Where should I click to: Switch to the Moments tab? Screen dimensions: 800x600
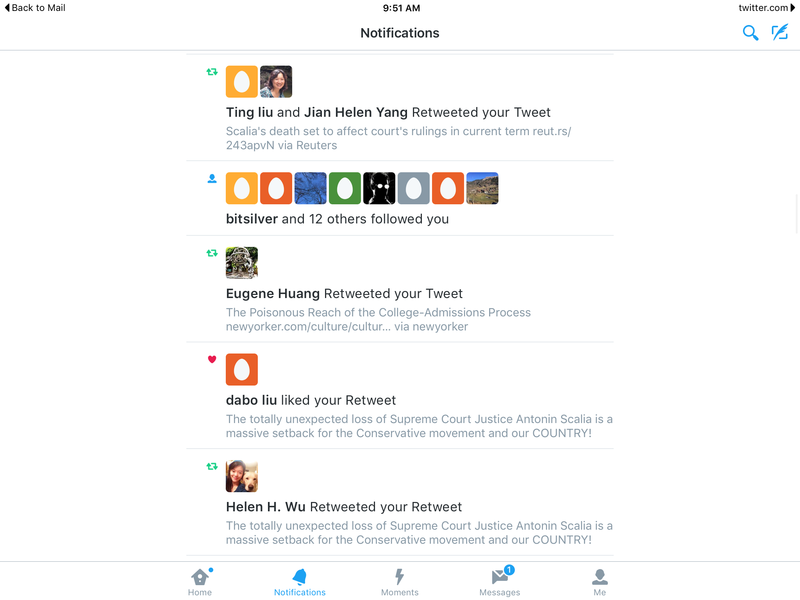399,582
